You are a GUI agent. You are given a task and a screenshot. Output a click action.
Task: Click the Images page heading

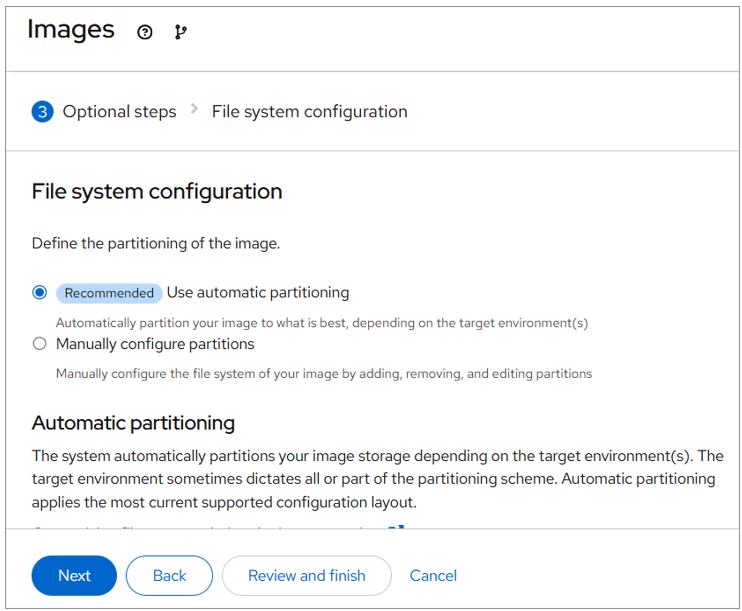(x=71, y=30)
